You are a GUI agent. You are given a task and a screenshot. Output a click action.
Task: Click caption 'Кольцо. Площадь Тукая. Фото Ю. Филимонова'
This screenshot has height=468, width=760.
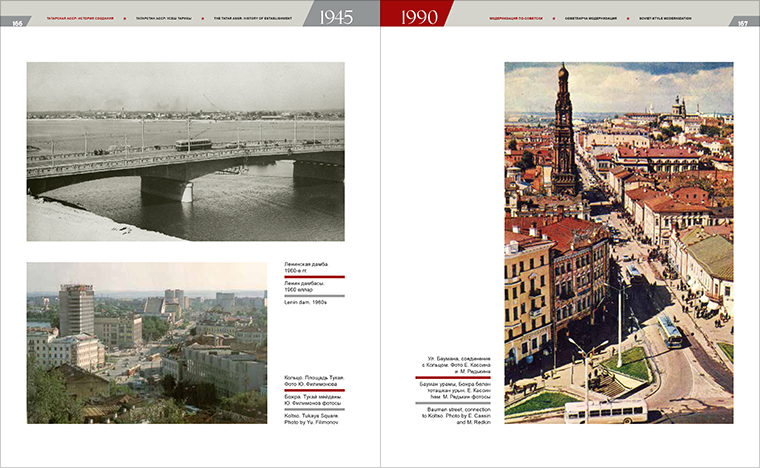point(314,381)
